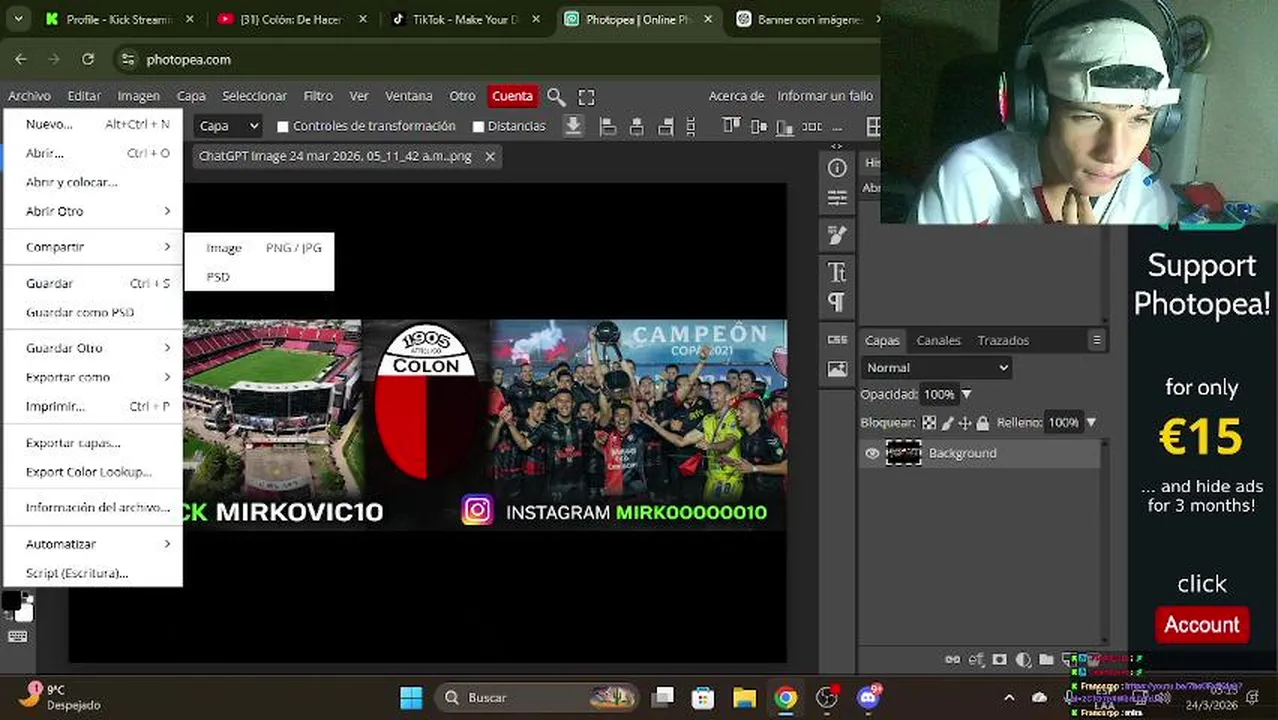The image size is (1278, 720).
Task: Open the Paragraph panel icon
Action: click(837, 302)
